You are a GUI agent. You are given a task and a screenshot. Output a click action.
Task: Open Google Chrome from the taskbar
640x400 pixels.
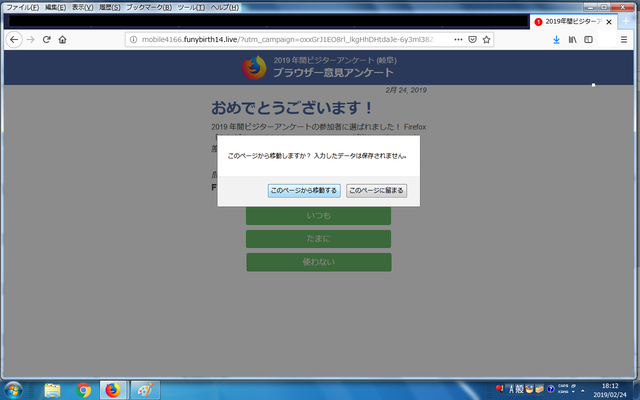click(x=83, y=389)
